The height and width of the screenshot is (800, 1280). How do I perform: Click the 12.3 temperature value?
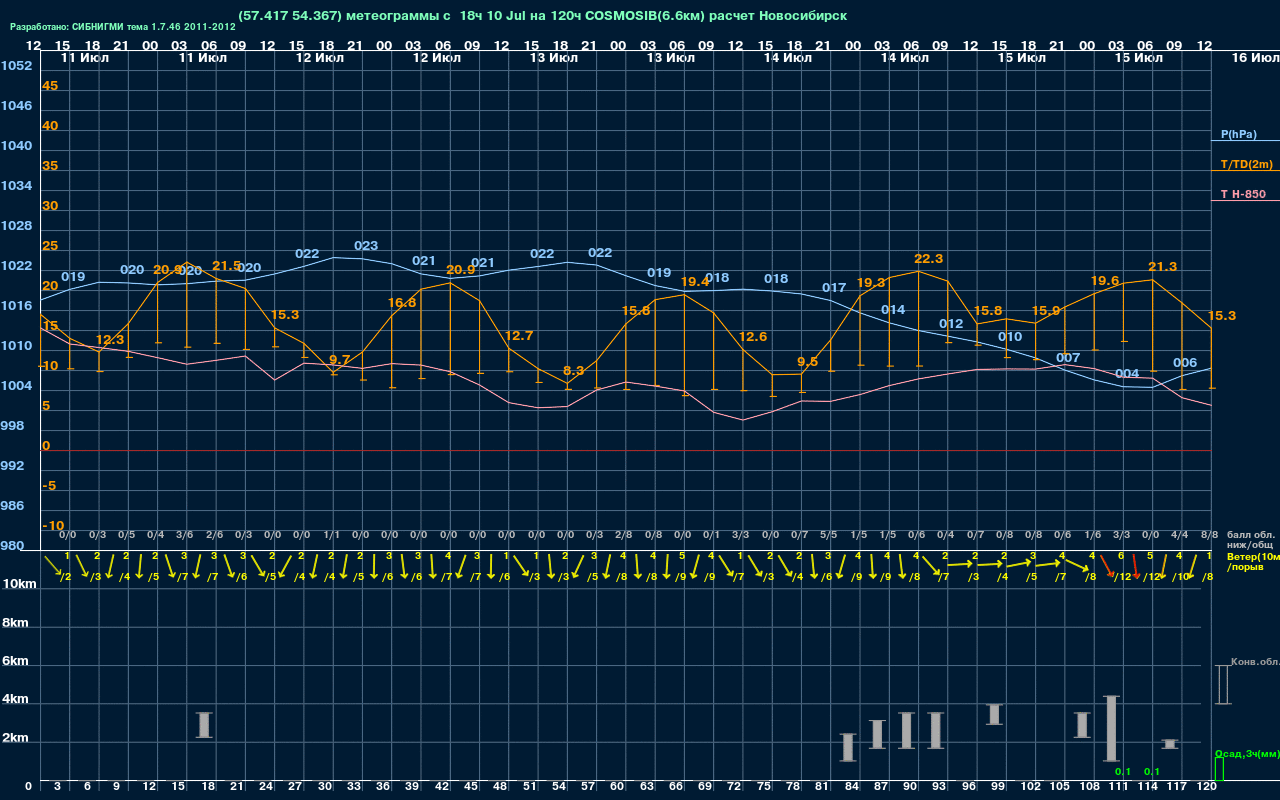pyautogui.click(x=109, y=340)
